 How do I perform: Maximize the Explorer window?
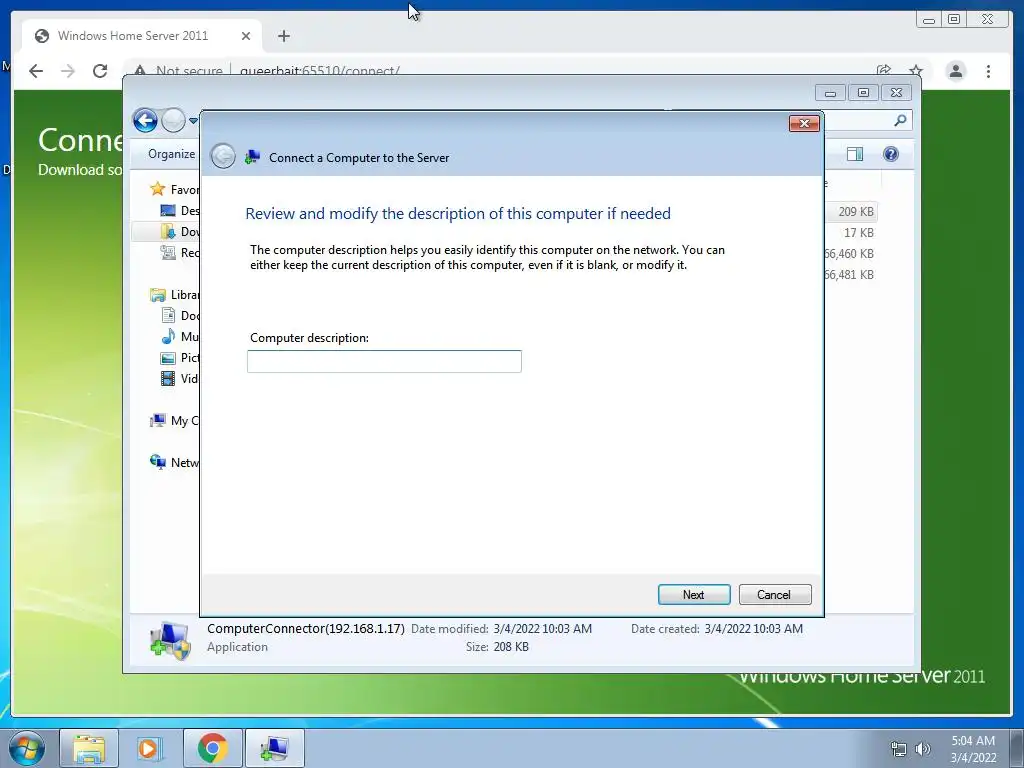pos(863,93)
